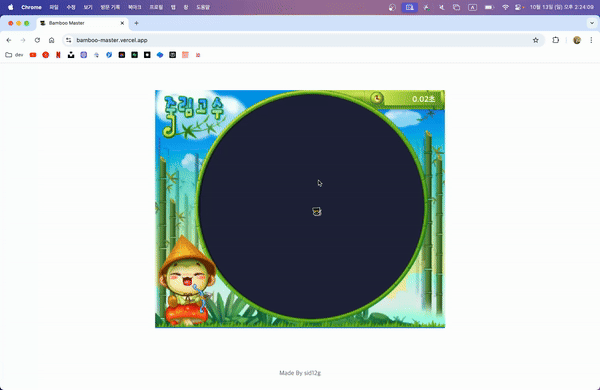The width and height of the screenshot is (600, 390).
Task: Bookmark this page with the star icon
Action: [535, 40]
